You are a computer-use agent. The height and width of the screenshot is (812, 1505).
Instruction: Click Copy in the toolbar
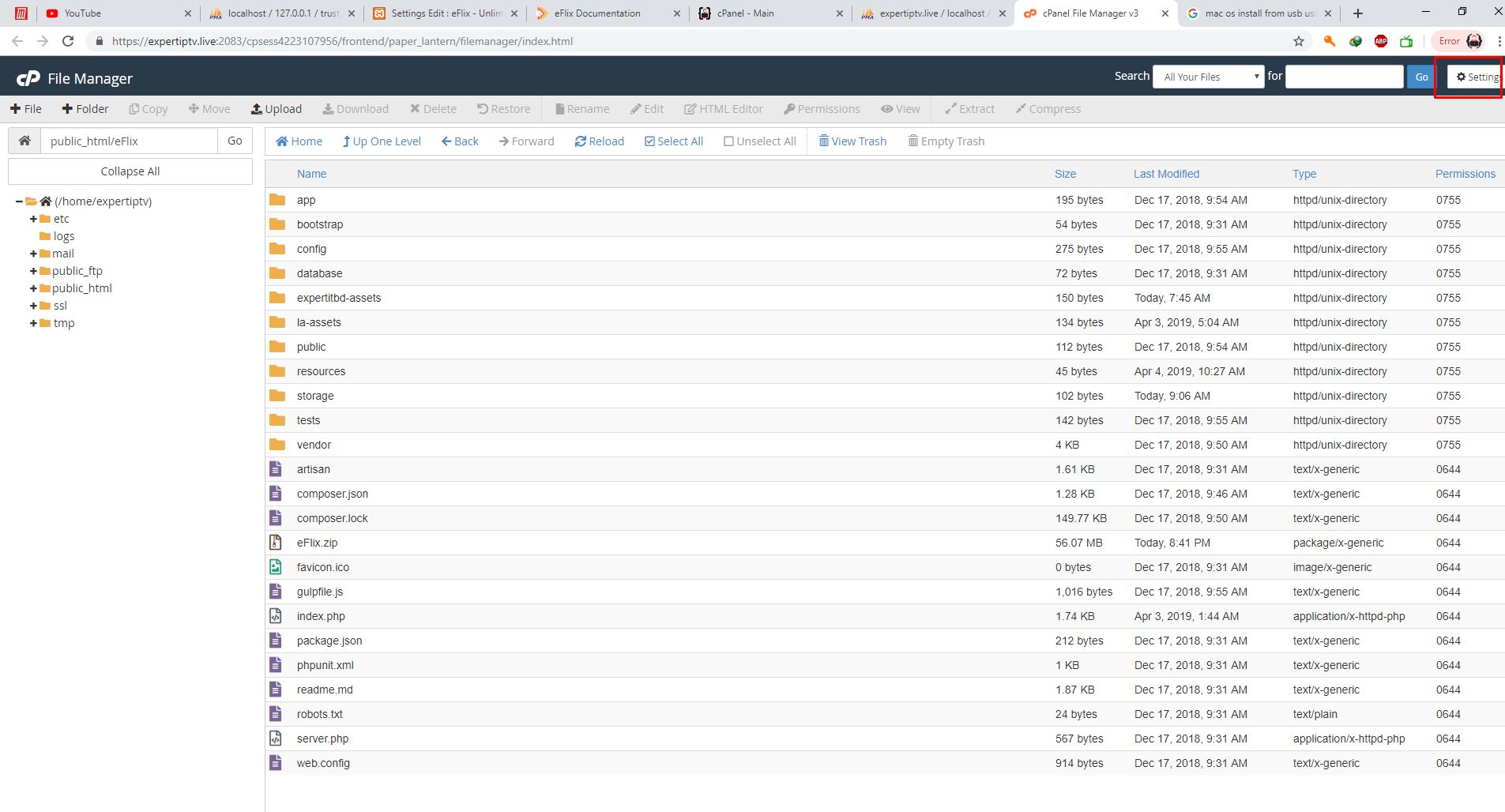(149, 109)
